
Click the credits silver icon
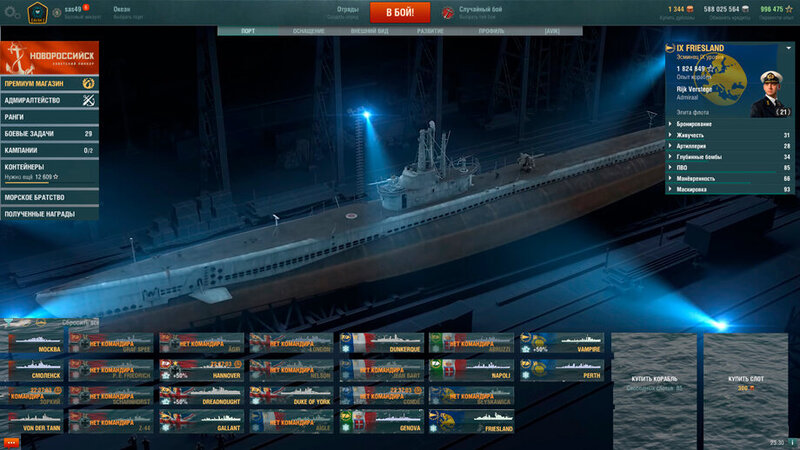click(744, 9)
